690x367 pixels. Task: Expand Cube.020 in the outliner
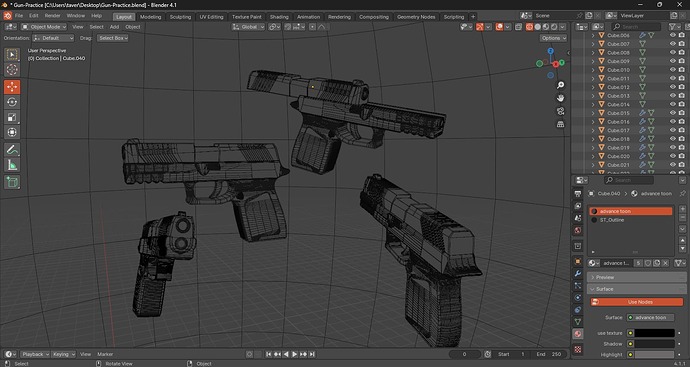click(593, 156)
